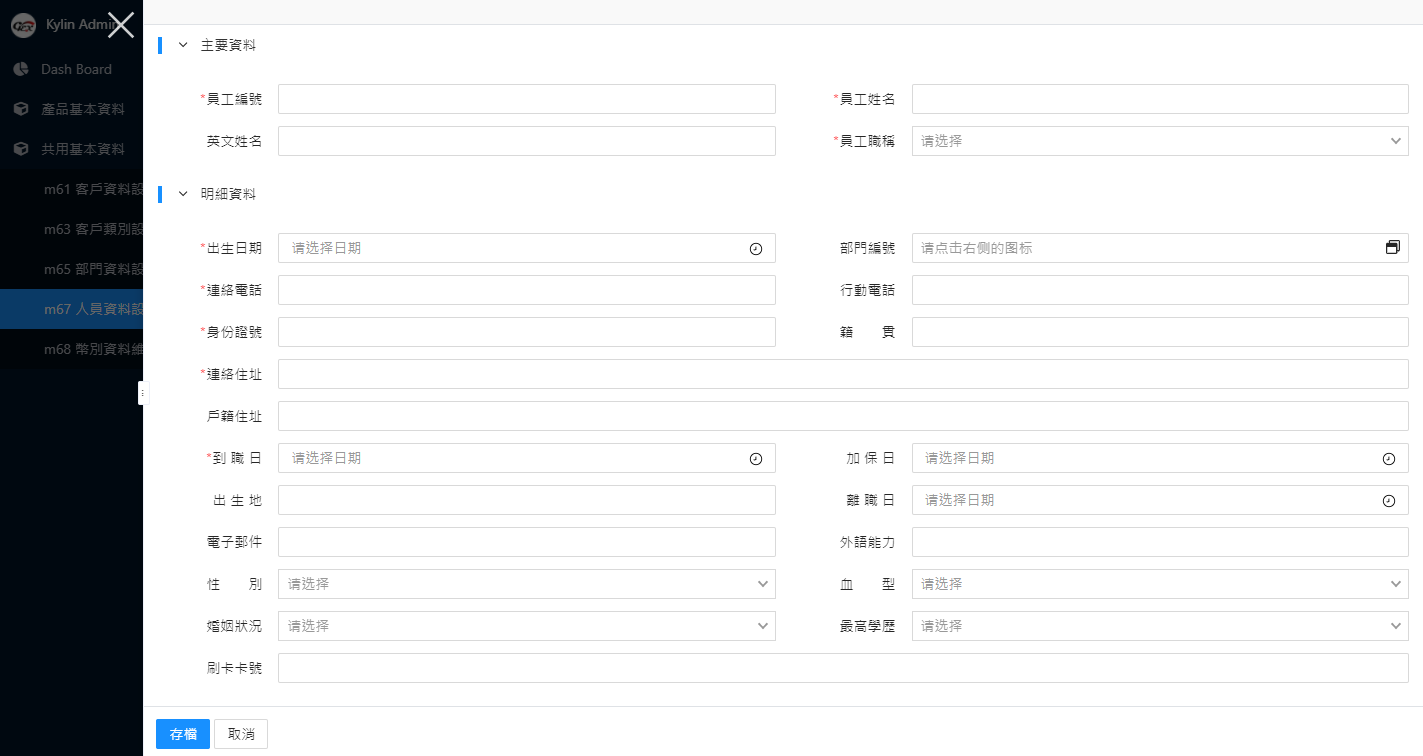The width and height of the screenshot is (1423, 756).
Task: Click the clock icon in 出生日期 field
Action: pos(756,249)
